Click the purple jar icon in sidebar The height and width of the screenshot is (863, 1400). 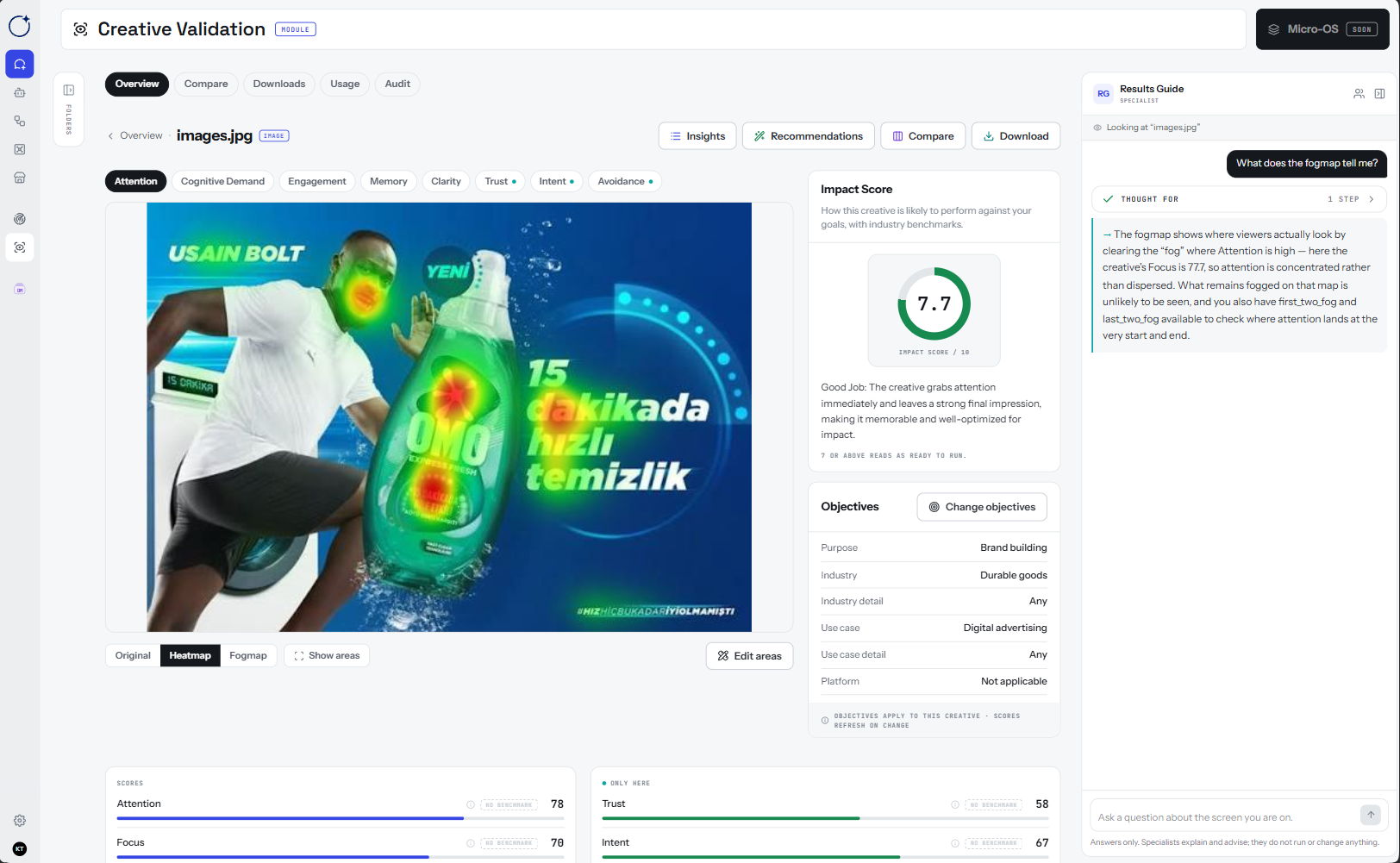click(x=20, y=289)
